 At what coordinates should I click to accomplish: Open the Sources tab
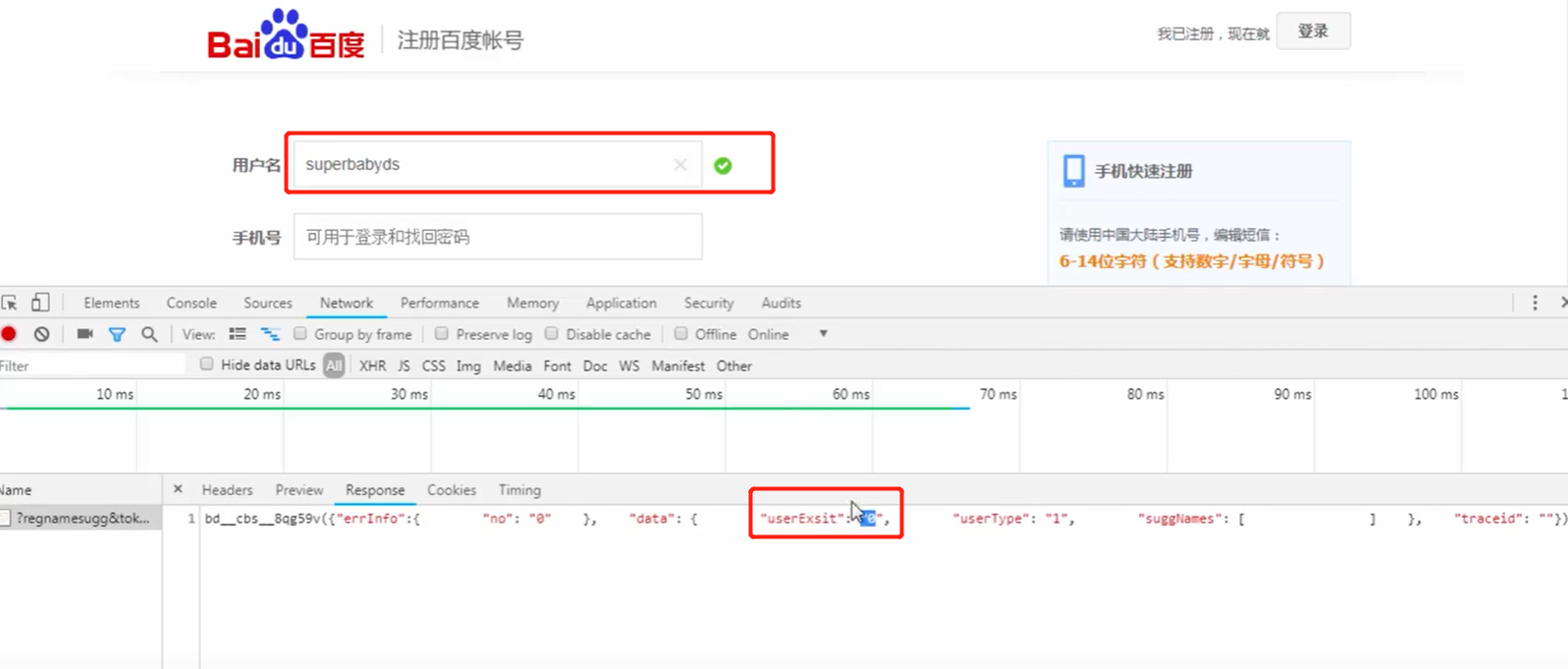pos(268,303)
